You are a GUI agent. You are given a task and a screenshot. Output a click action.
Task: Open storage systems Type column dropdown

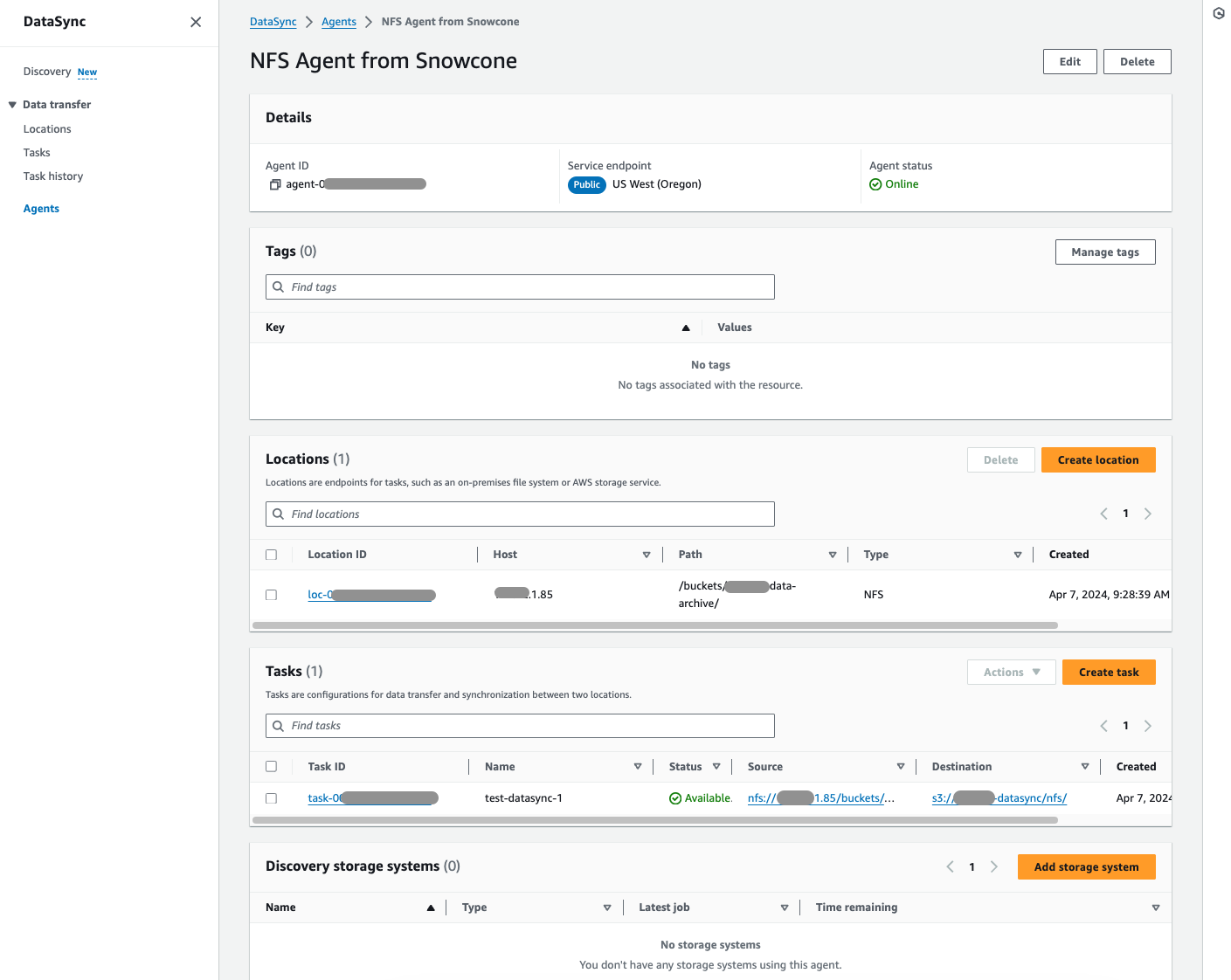point(607,908)
